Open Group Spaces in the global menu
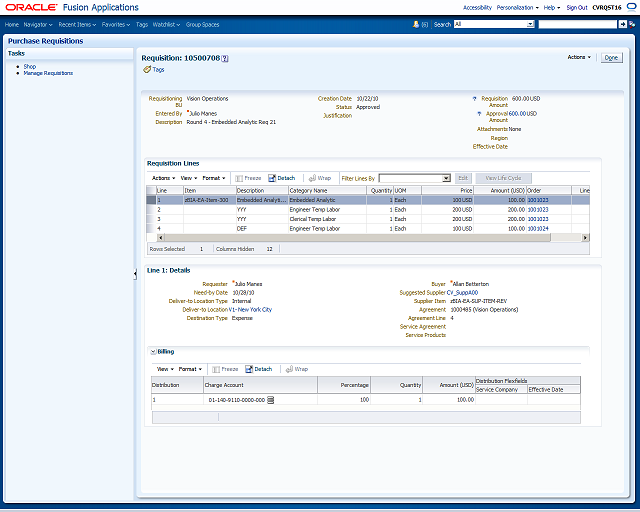Screen dimensions: 640x512 point(202,24)
